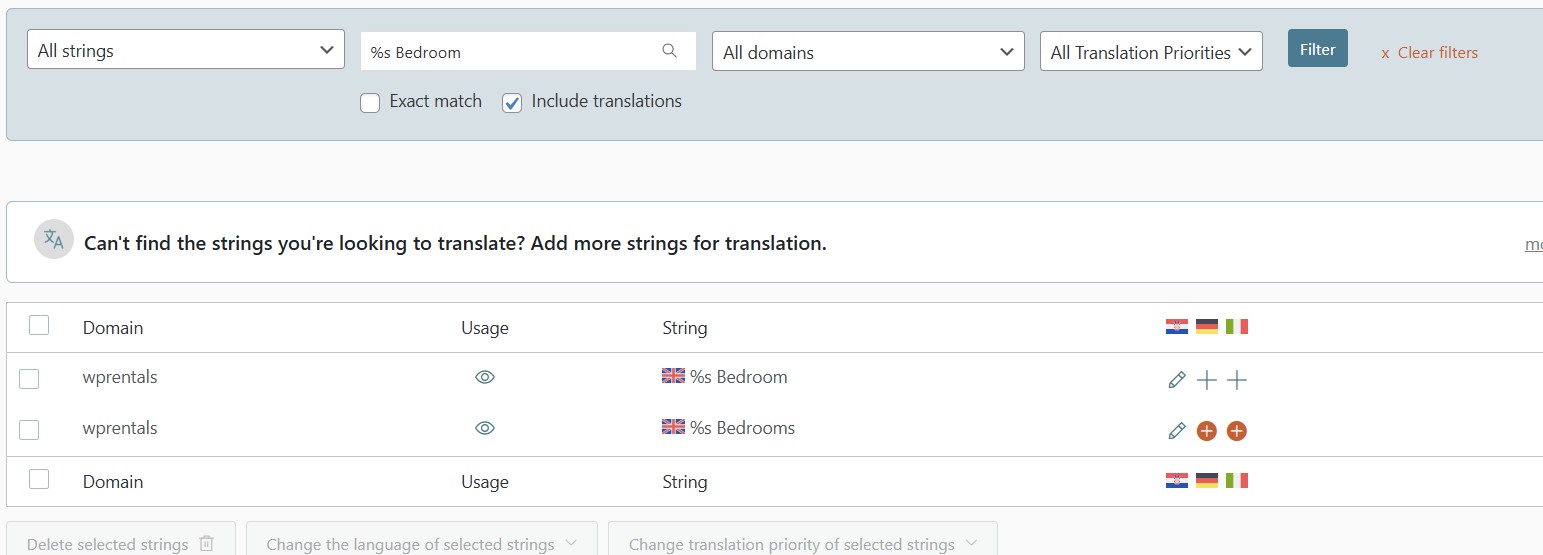Viewport: 1543px width, 555px height.
Task: Click first orange plus icon for %s Bedrooms
Action: point(1207,431)
